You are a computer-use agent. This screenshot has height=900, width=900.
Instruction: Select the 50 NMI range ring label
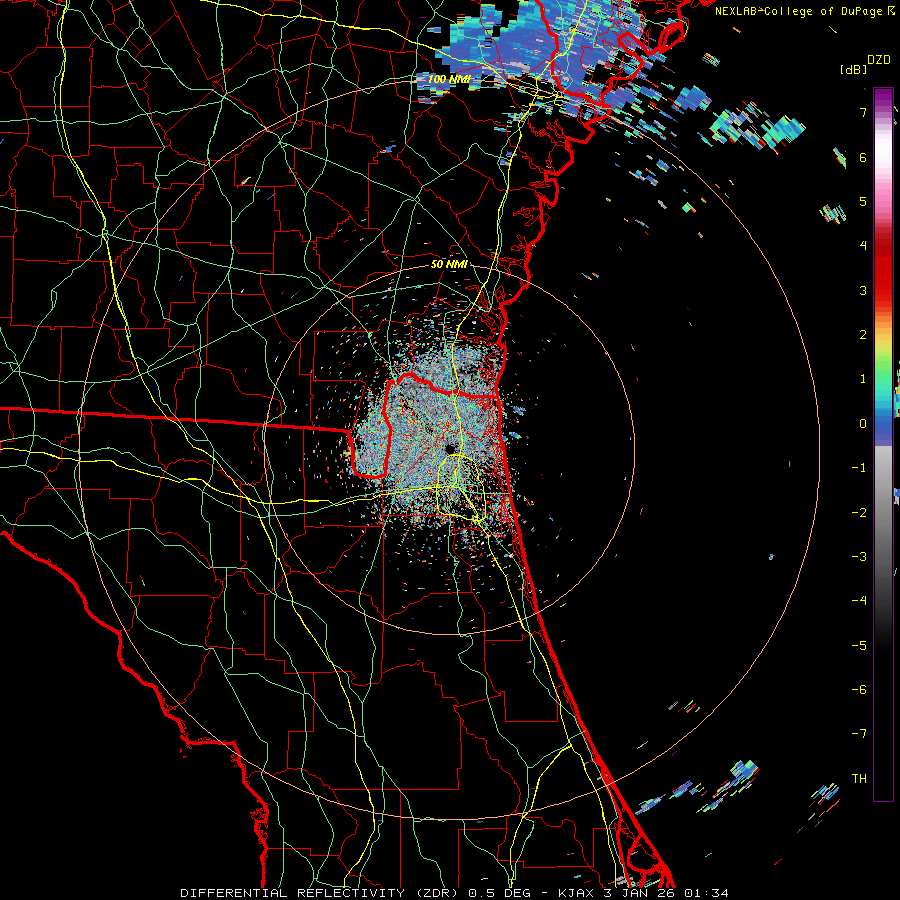pos(449,265)
